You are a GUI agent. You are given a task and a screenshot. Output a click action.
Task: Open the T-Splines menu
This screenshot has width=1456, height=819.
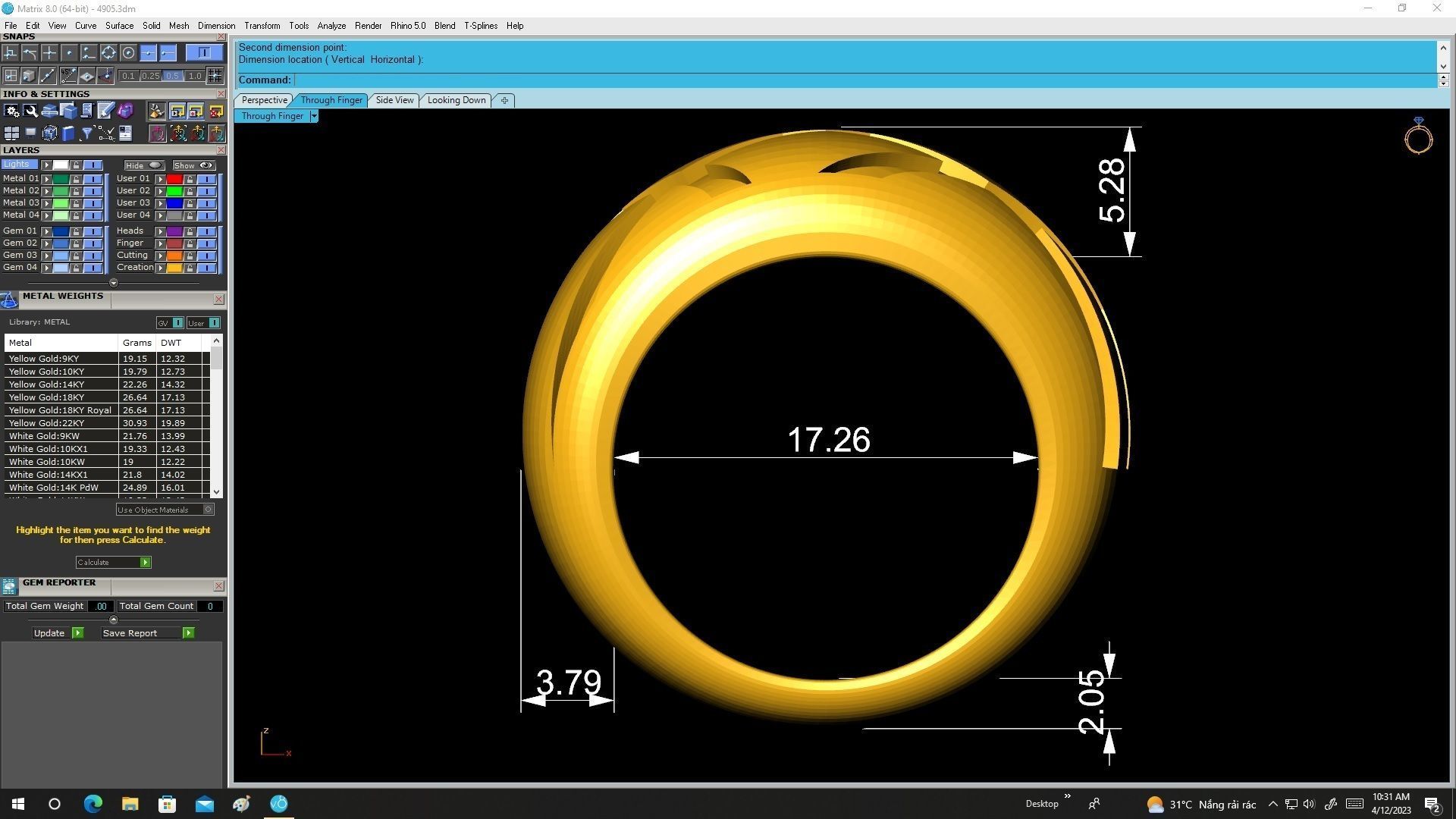(x=480, y=26)
